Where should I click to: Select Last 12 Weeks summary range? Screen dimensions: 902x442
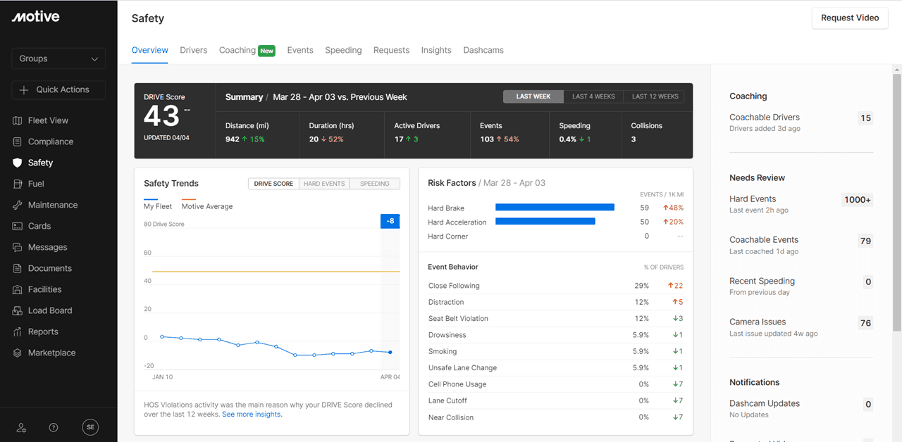tap(654, 97)
